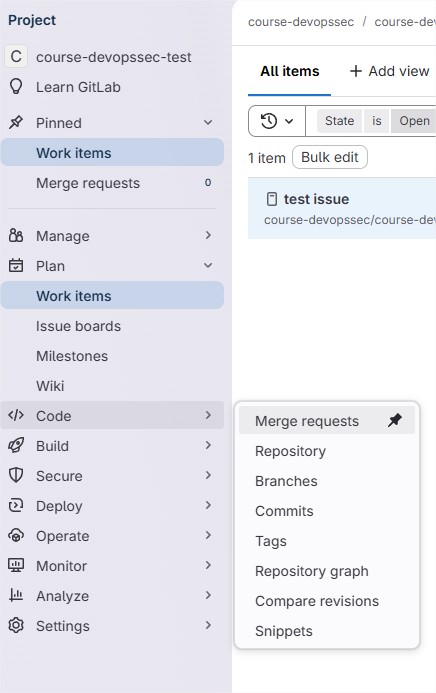The width and height of the screenshot is (436, 693).
Task: Click the Project heading text
Action: pyautogui.click(x=32, y=20)
